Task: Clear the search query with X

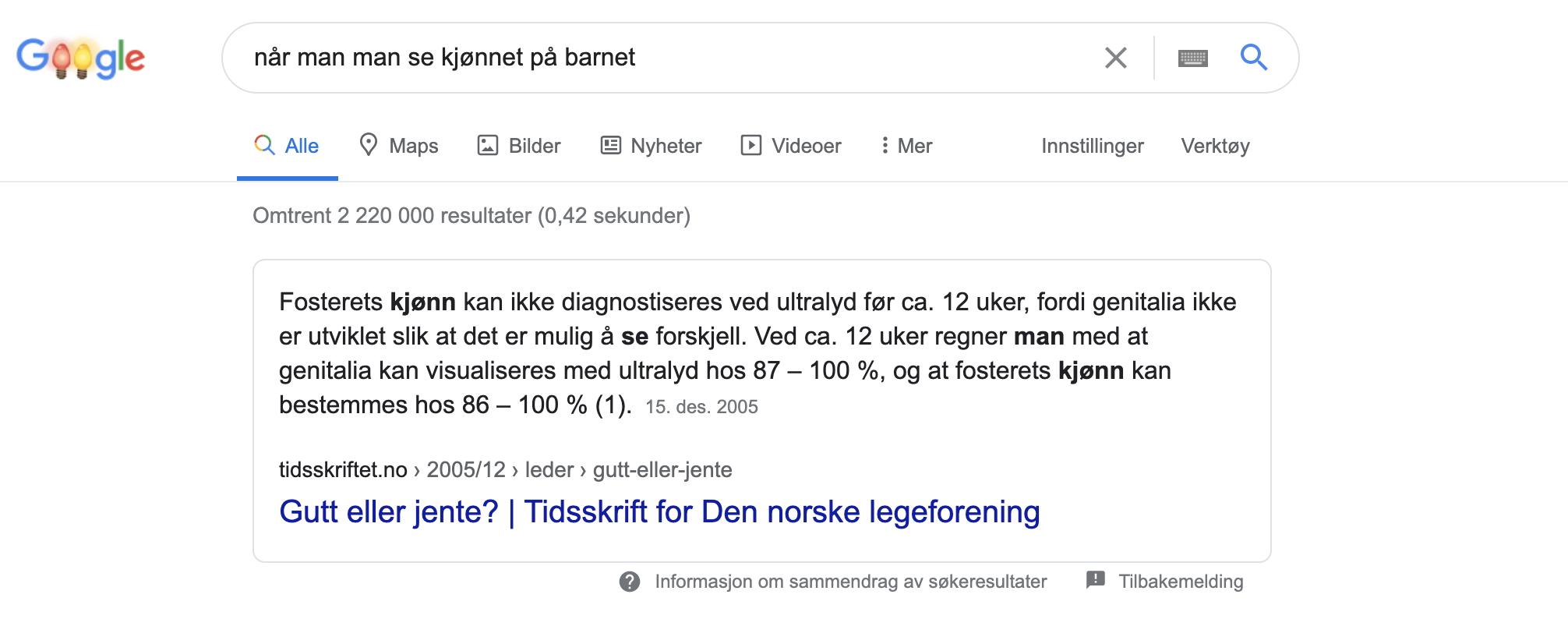Action: pos(1115,58)
